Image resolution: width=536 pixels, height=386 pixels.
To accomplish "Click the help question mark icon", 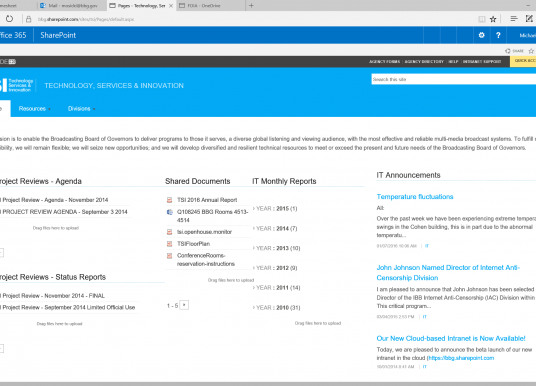I will pos(498,35).
